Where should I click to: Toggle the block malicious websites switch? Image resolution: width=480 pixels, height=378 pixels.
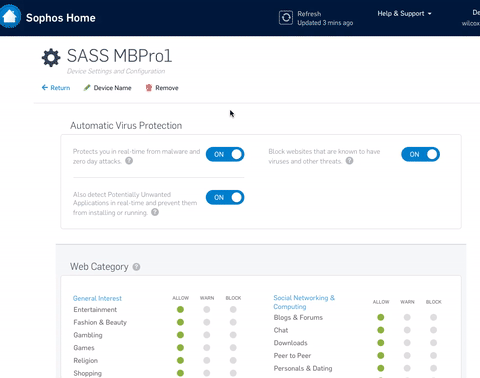coord(420,154)
